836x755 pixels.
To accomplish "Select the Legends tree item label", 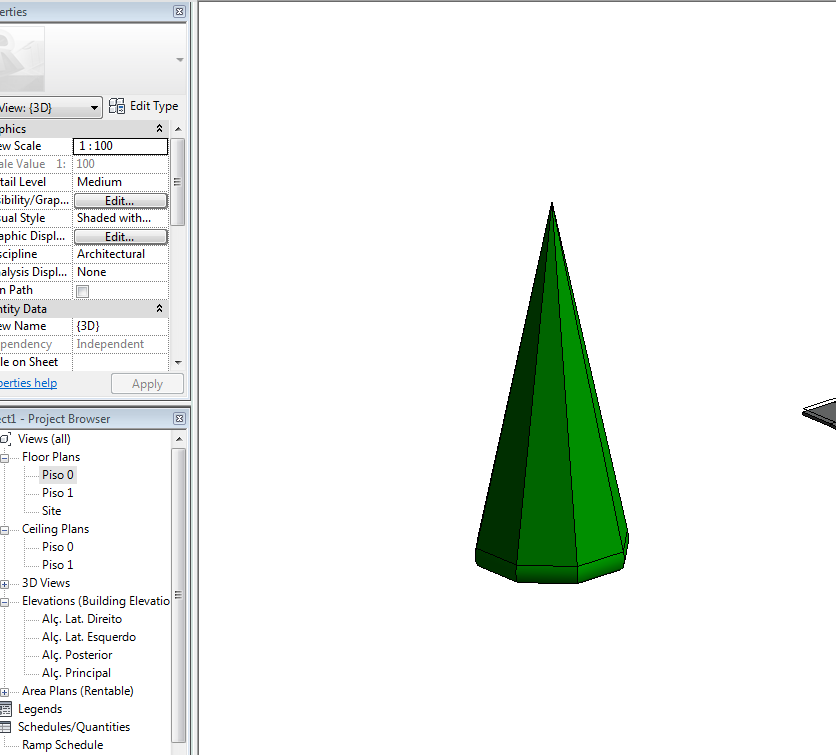I will coord(40,709).
